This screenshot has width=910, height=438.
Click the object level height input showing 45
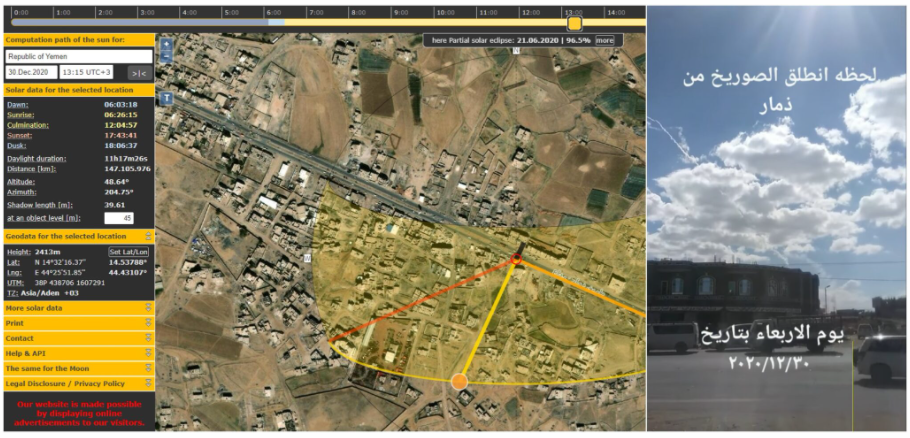coord(118,218)
